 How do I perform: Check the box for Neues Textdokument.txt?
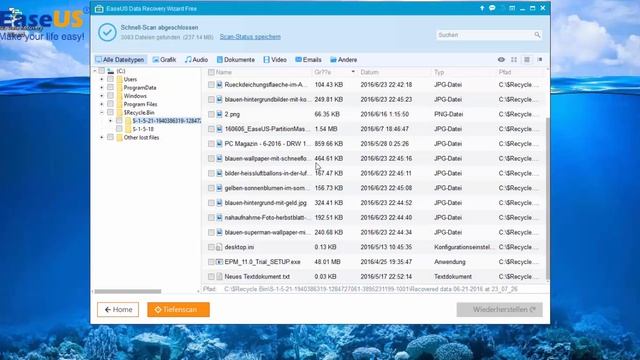[211, 277]
